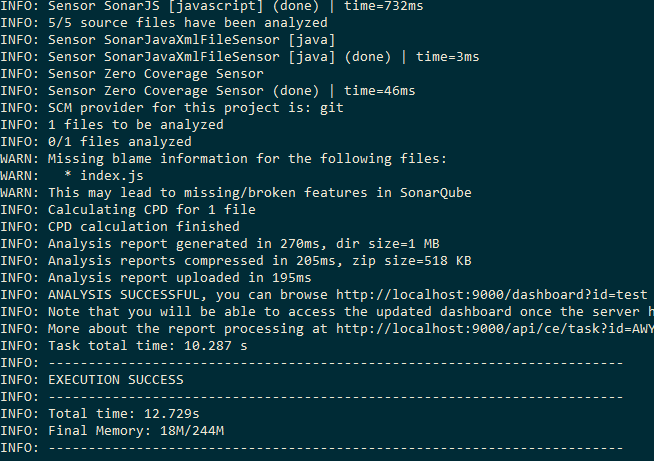The width and height of the screenshot is (654, 461).
Task: Click the 0/1 files analyzed line
Action: point(96,142)
